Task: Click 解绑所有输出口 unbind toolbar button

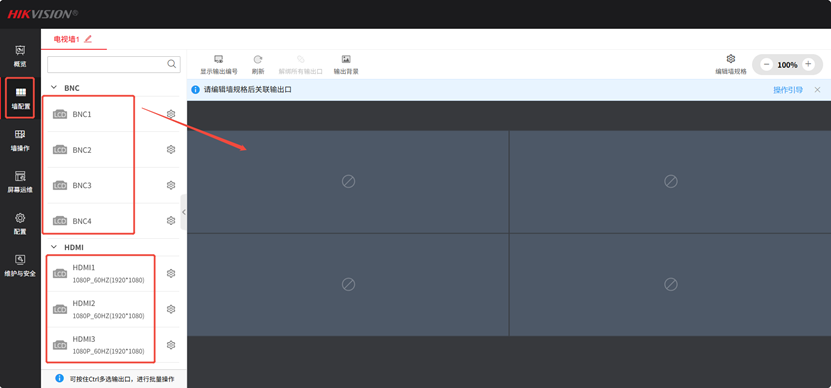Action: pos(300,65)
